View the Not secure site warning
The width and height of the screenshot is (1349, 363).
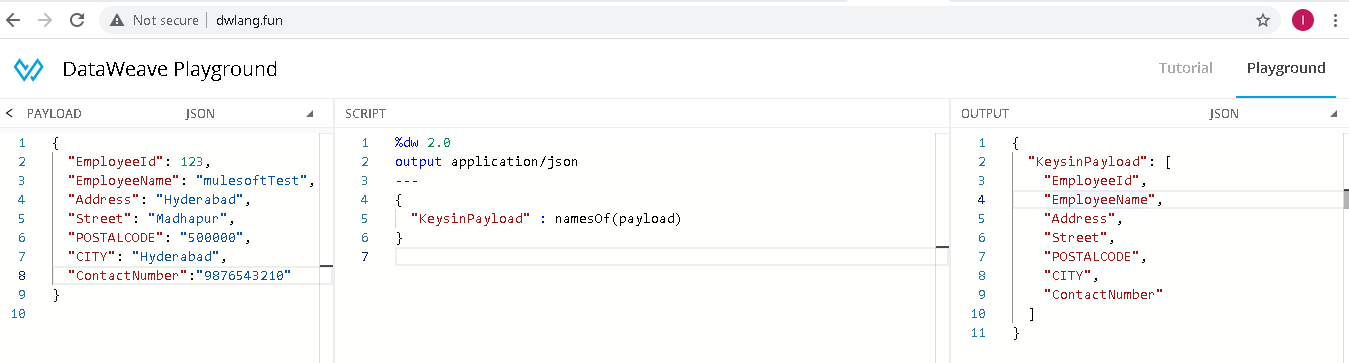click(x=154, y=20)
